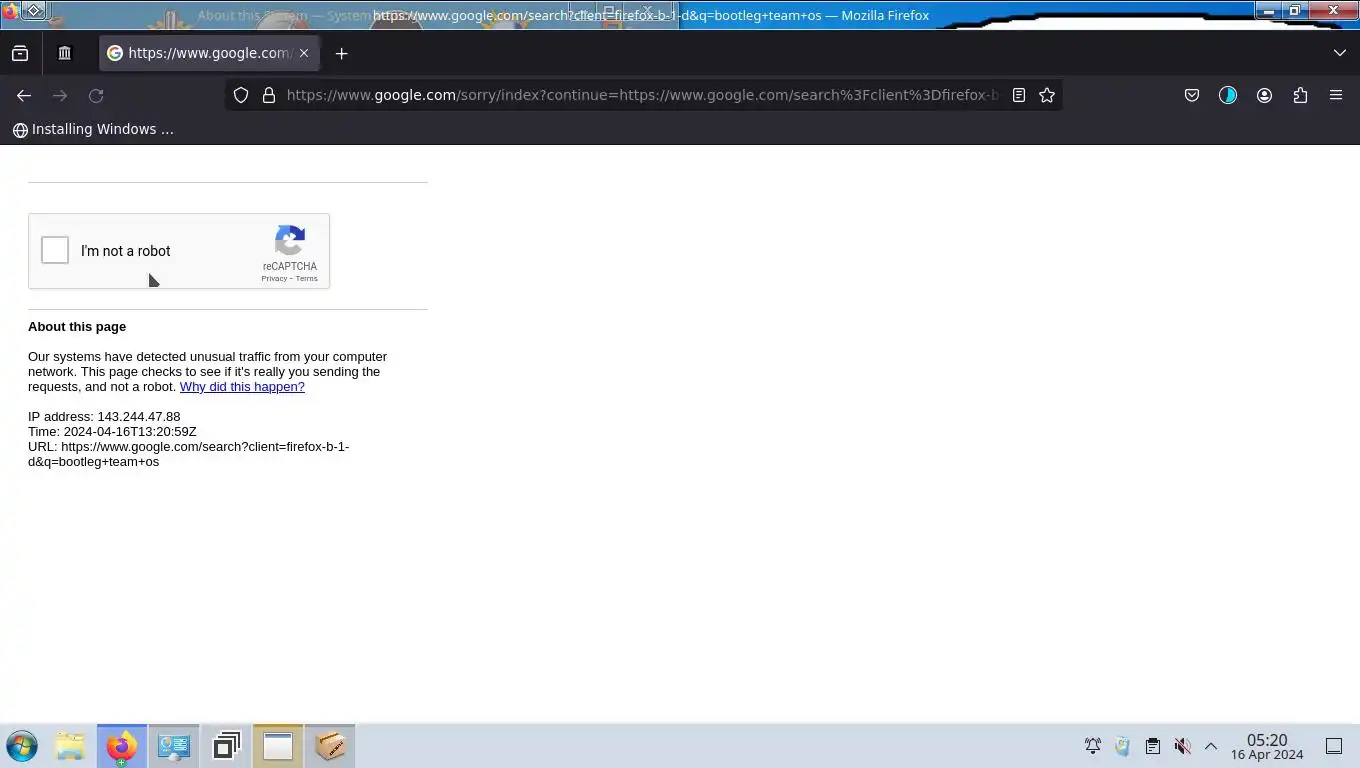
Task: Check the "I'm not a robot" checkbox
Action: (x=55, y=250)
